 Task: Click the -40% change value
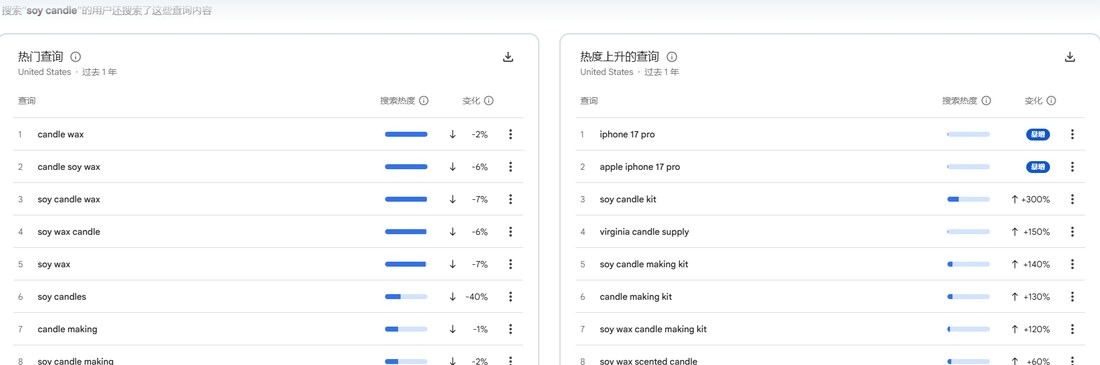click(x=476, y=297)
